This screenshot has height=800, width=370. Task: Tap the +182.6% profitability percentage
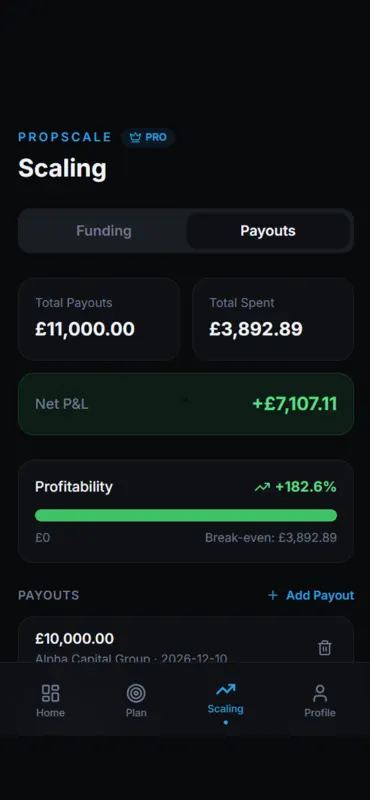306,487
